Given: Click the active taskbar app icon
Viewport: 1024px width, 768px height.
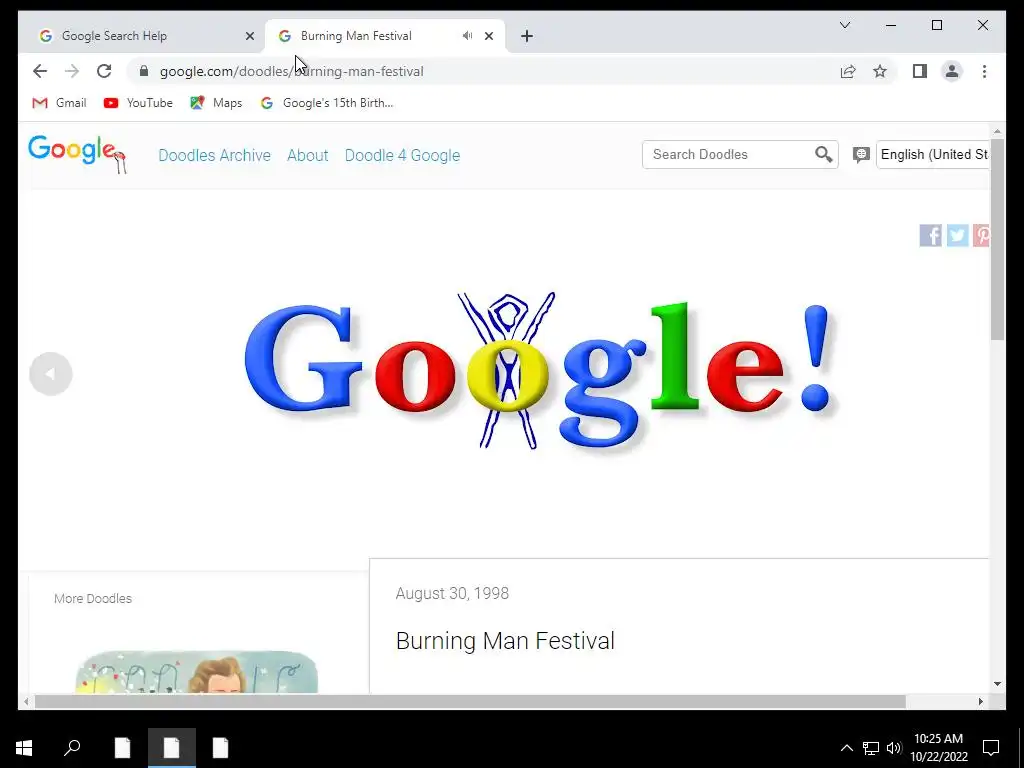Looking at the screenshot, I should coord(171,748).
